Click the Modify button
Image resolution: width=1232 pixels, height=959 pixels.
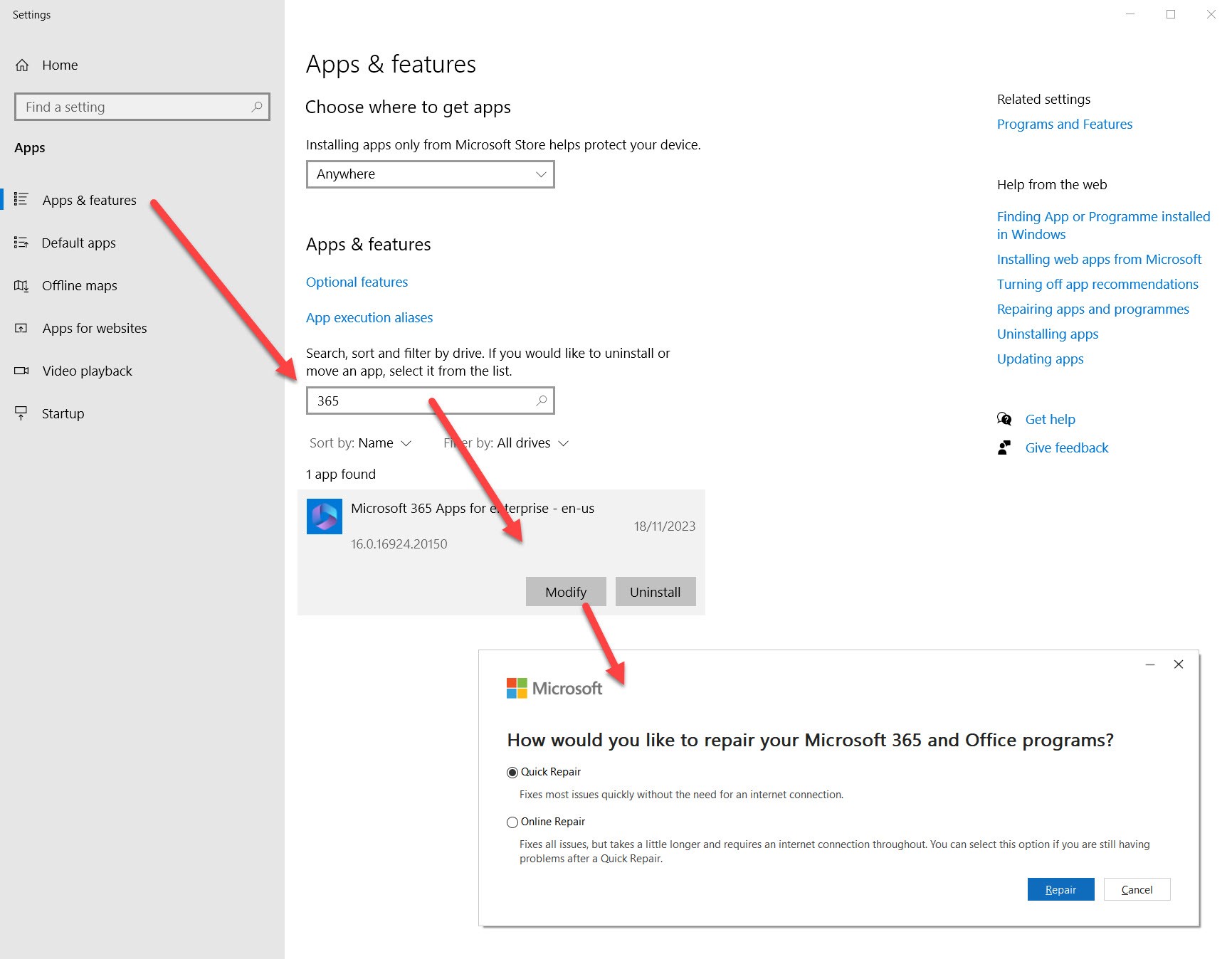click(x=566, y=592)
